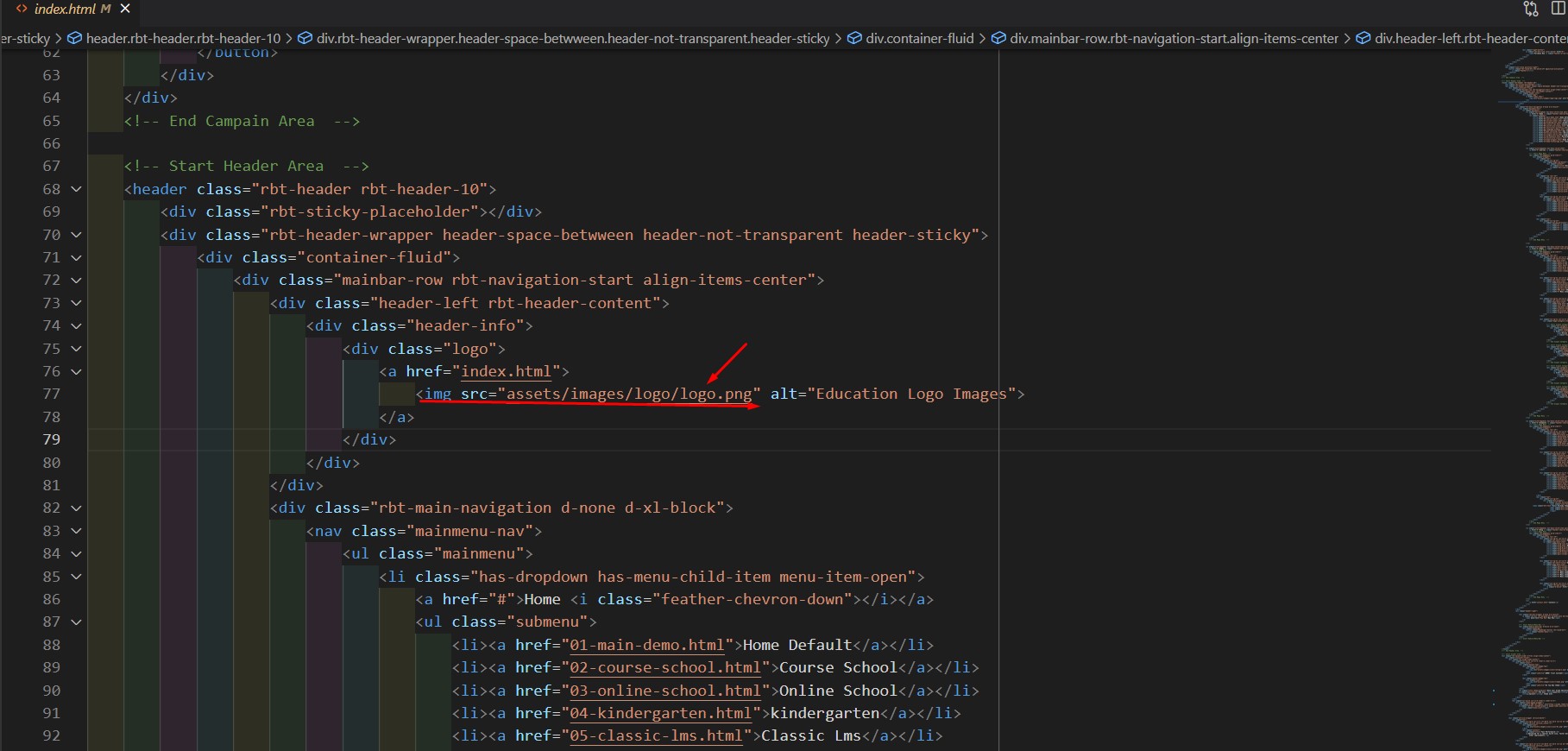
Task: Click the split editor icon at top right
Action: pyautogui.click(x=1559, y=9)
